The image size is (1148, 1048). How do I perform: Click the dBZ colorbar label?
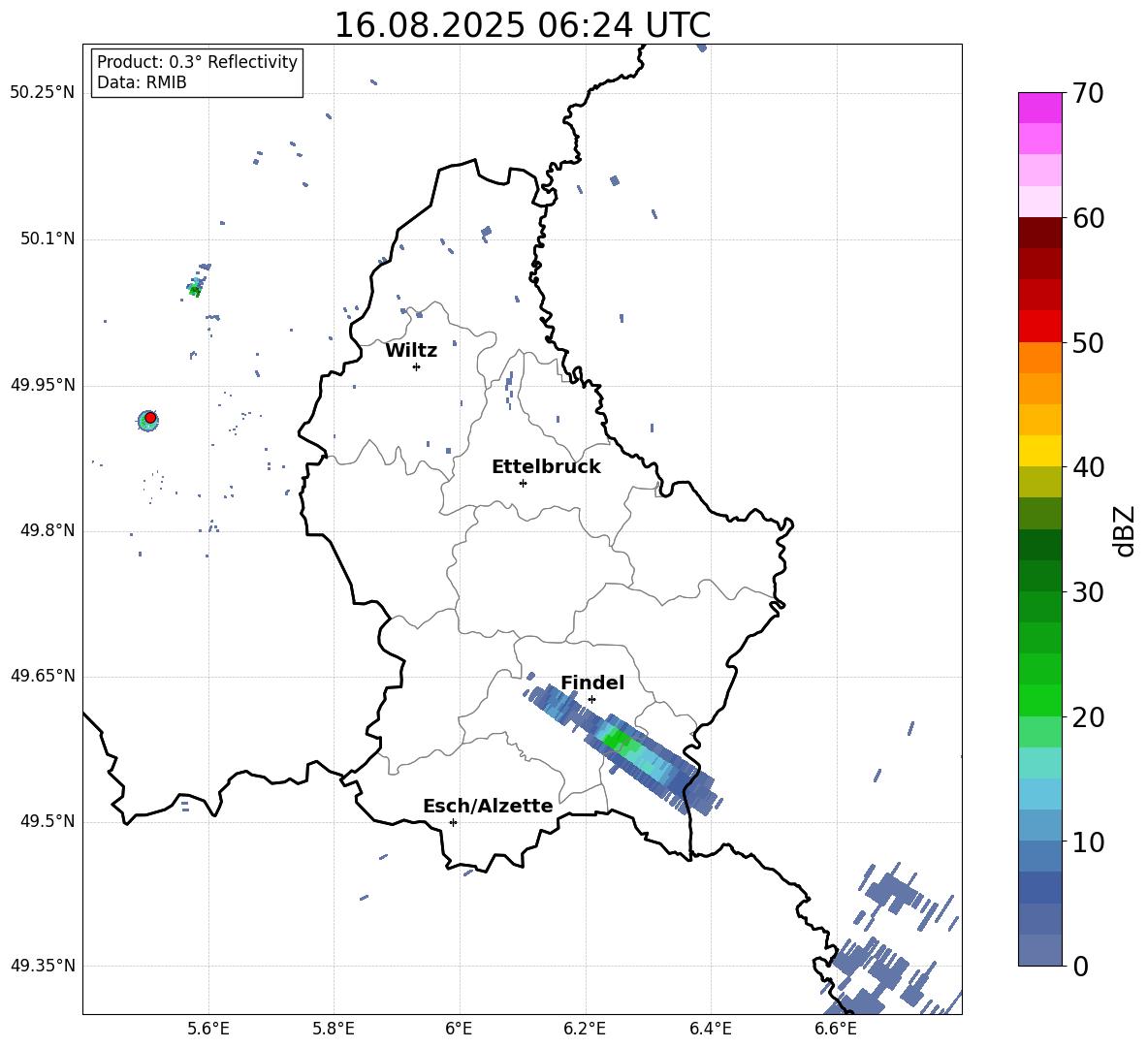click(x=1126, y=530)
